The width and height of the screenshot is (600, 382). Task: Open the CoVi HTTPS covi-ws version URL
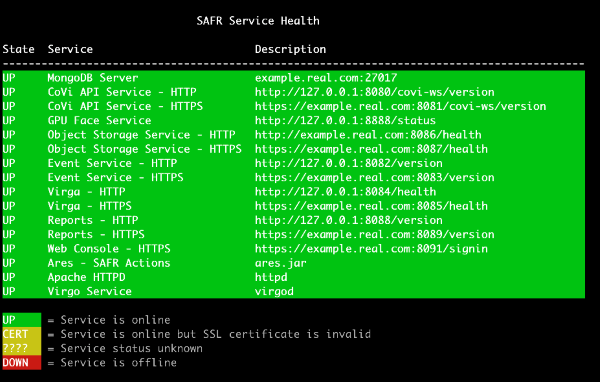[400, 106]
